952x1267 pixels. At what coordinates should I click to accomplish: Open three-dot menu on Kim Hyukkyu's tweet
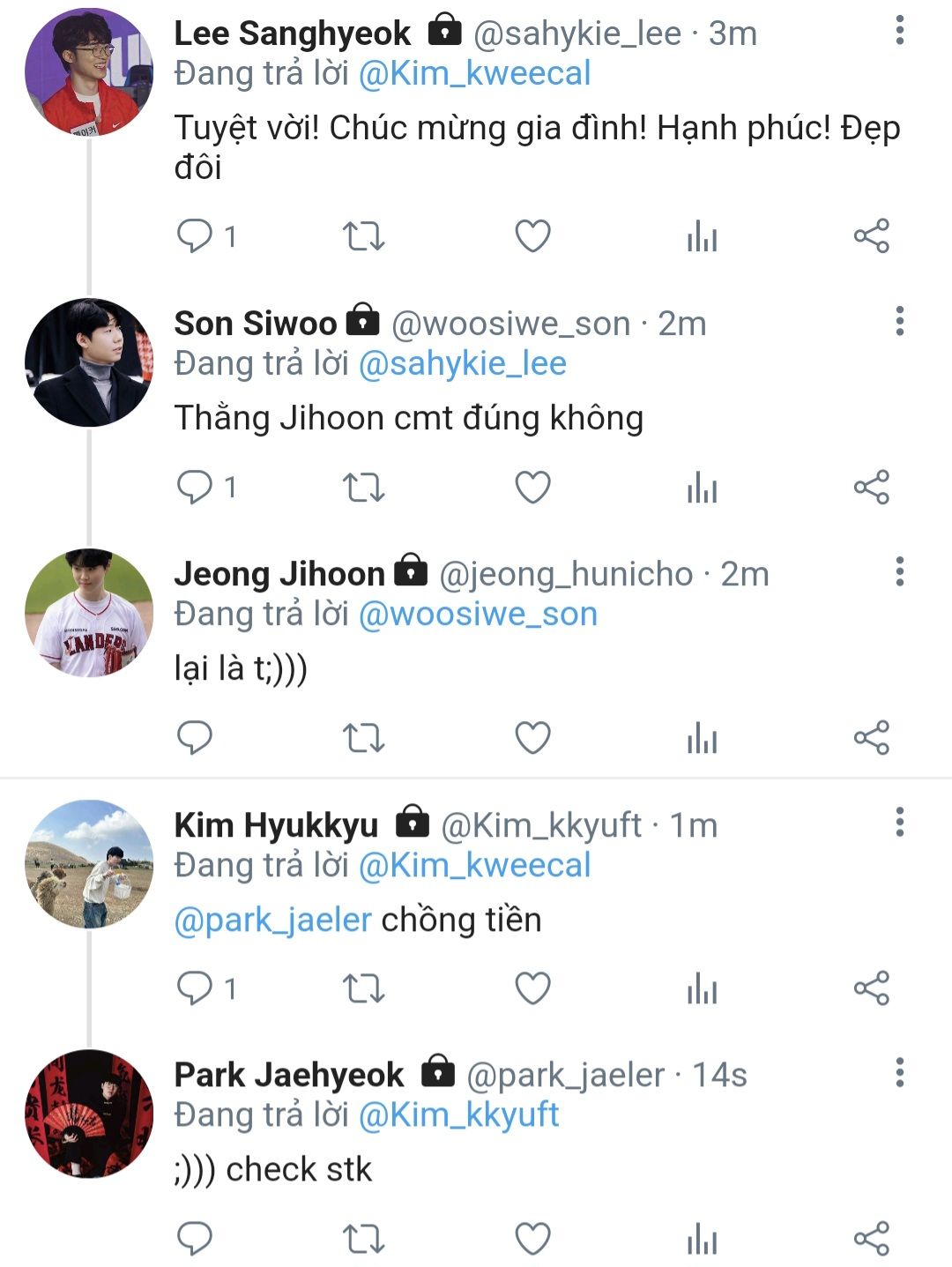(x=899, y=822)
